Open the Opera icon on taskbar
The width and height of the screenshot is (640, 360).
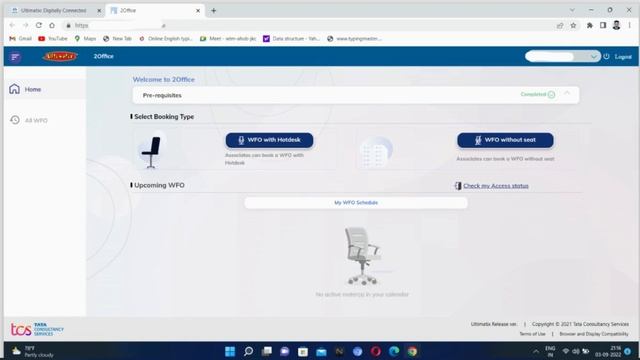pos(376,351)
